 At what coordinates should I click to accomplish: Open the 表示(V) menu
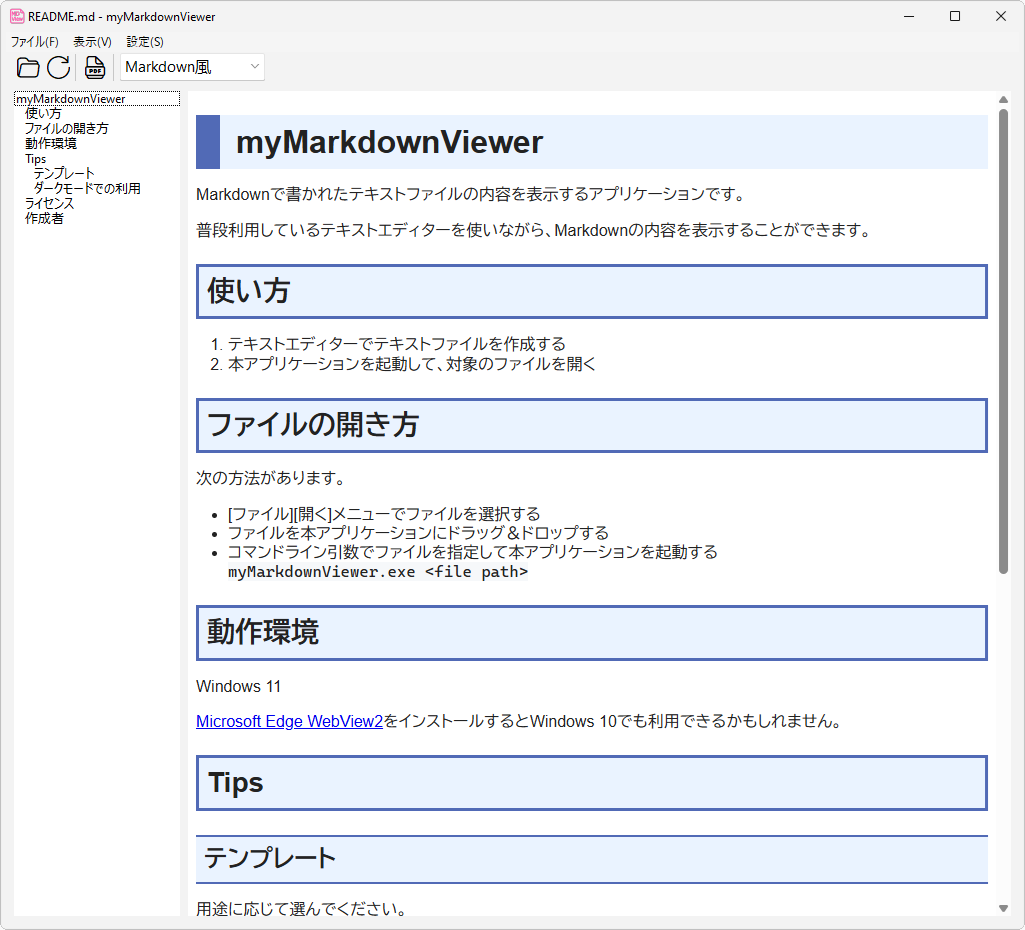92,42
